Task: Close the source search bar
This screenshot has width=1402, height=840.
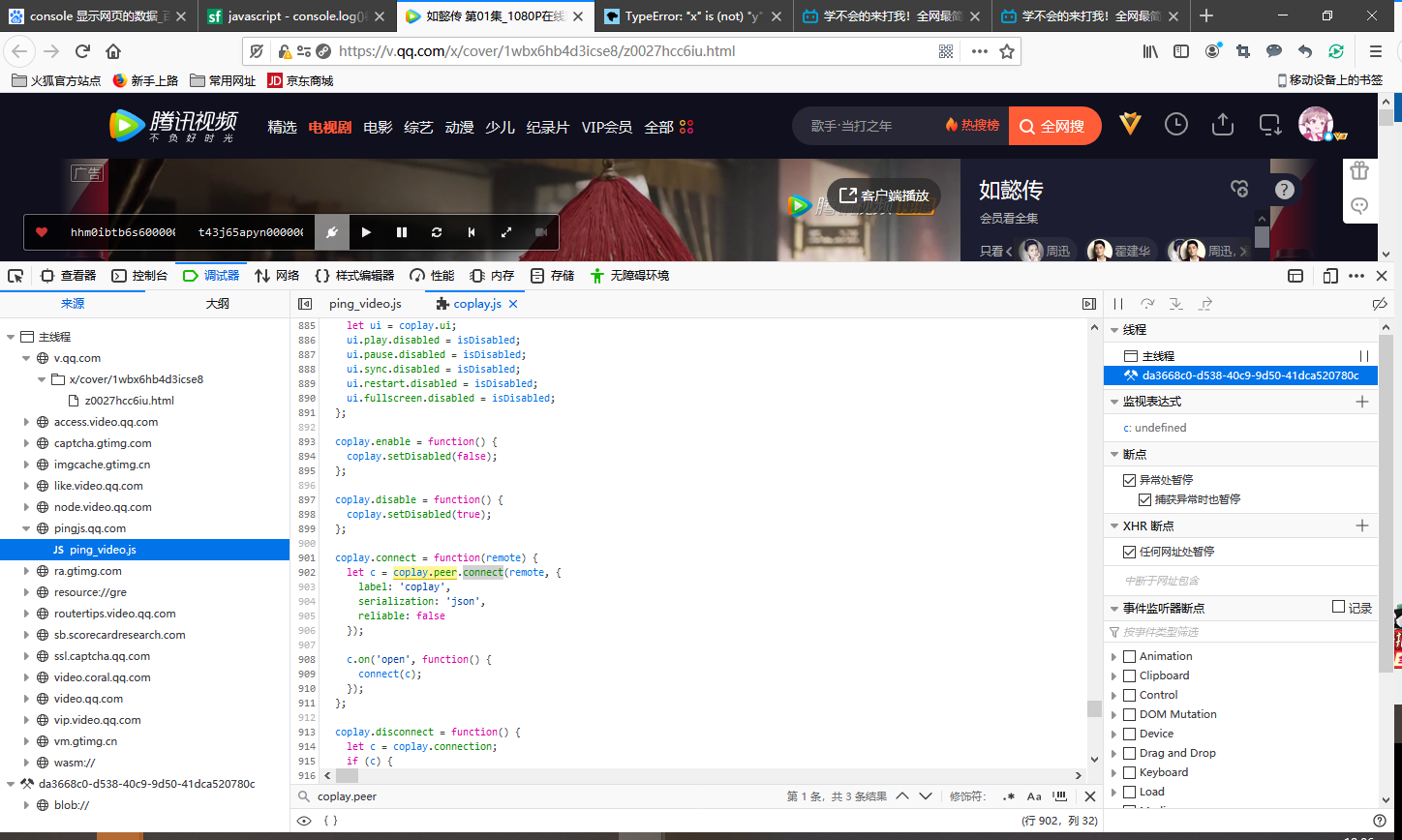Action: pyautogui.click(x=1090, y=796)
